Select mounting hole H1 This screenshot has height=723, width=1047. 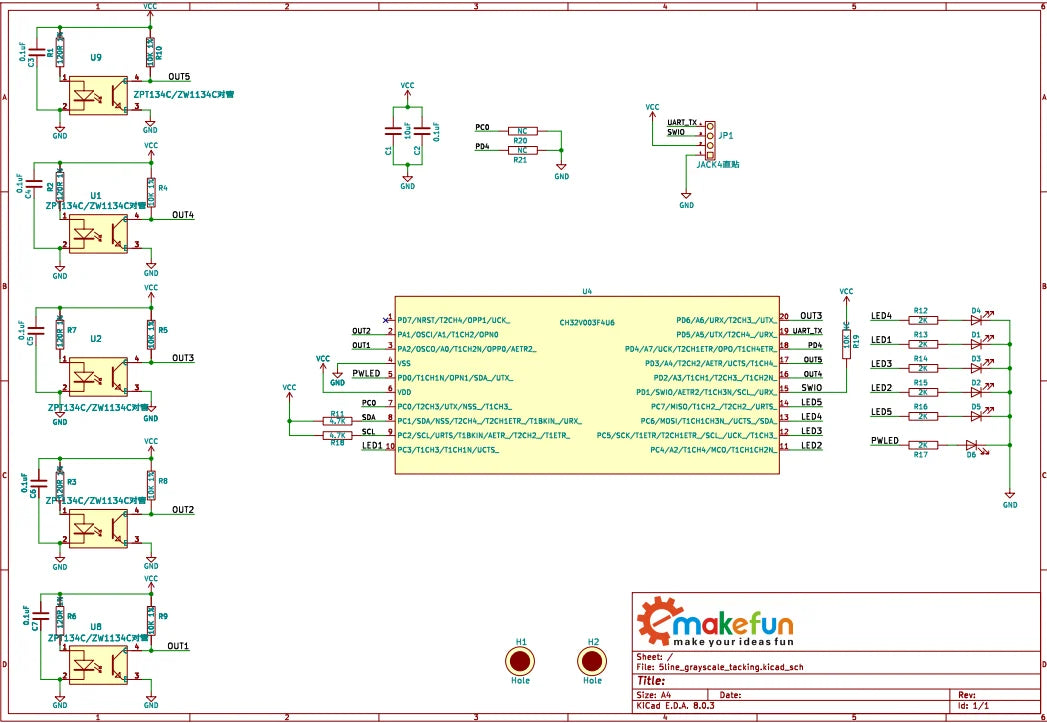pyautogui.click(x=521, y=662)
